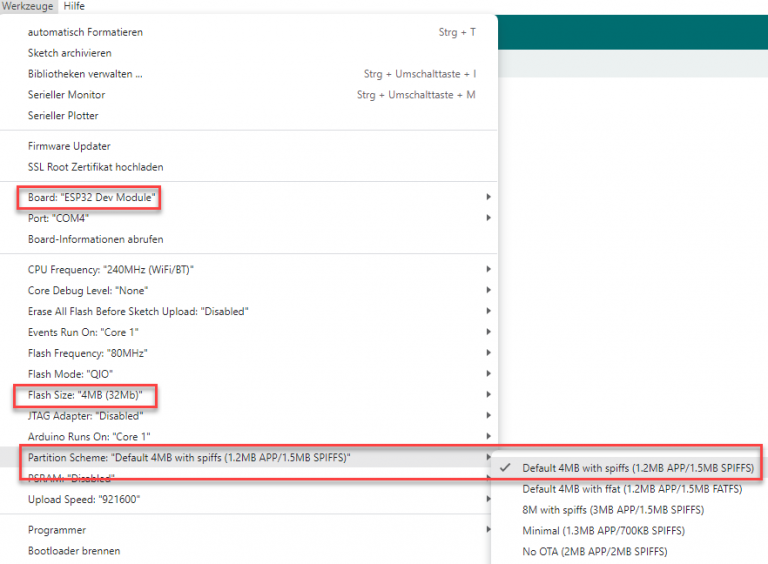Launch the Serieller Plotter
The width and height of the screenshot is (768, 564).
tap(63, 116)
